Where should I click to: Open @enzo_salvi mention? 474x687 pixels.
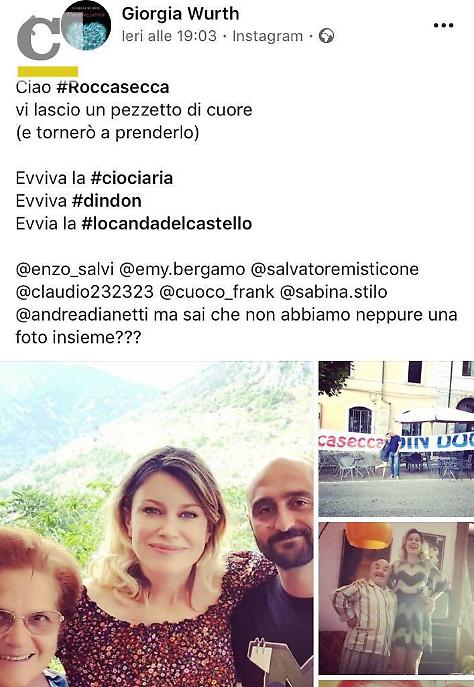[65, 269]
